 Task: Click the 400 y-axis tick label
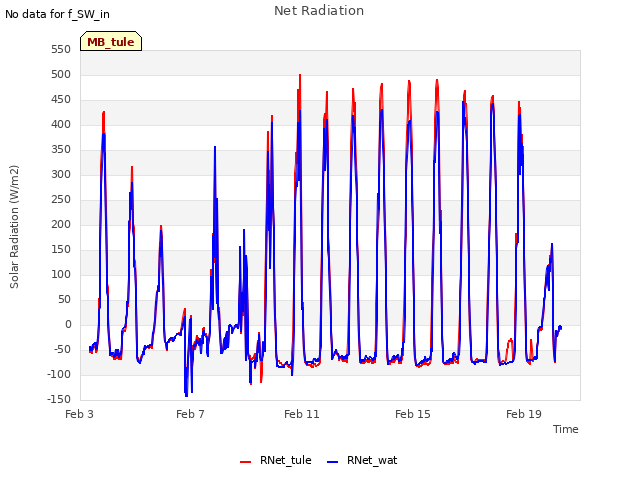[61, 124]
